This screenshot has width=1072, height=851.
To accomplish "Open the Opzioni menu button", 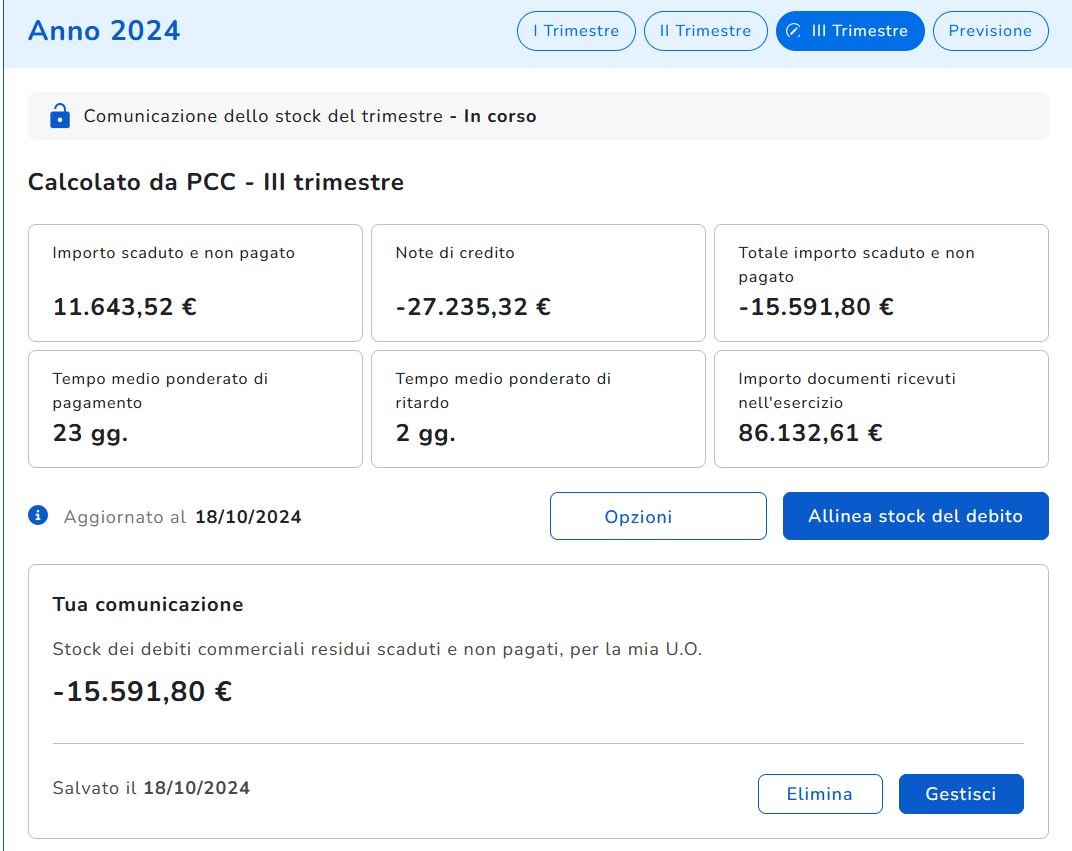I will tap(658, 516).
